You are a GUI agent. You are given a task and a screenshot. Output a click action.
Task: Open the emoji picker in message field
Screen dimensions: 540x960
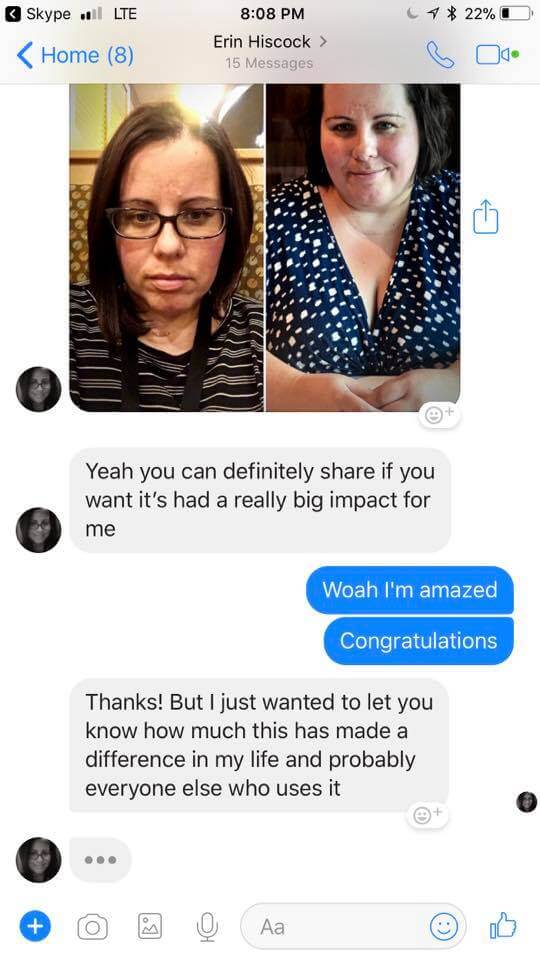pos(444,927)
